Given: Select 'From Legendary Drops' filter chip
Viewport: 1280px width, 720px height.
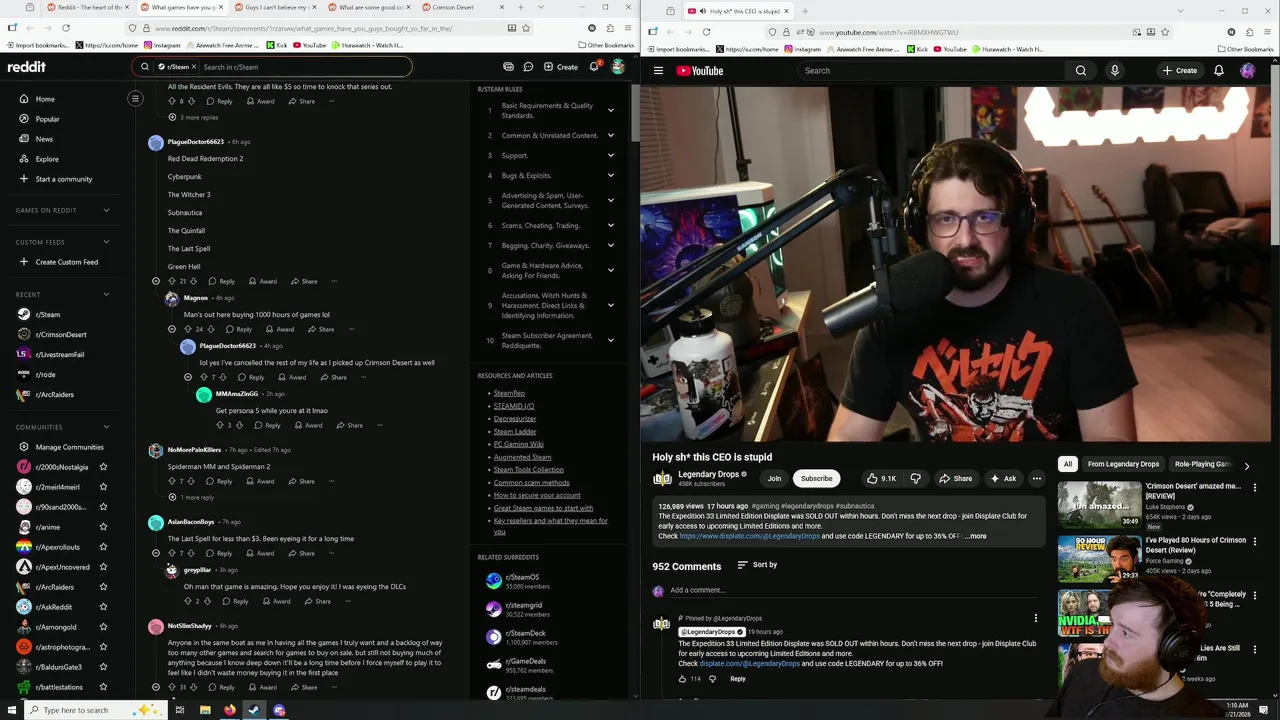Looking at the screenshot, I should click(1123, 464).
